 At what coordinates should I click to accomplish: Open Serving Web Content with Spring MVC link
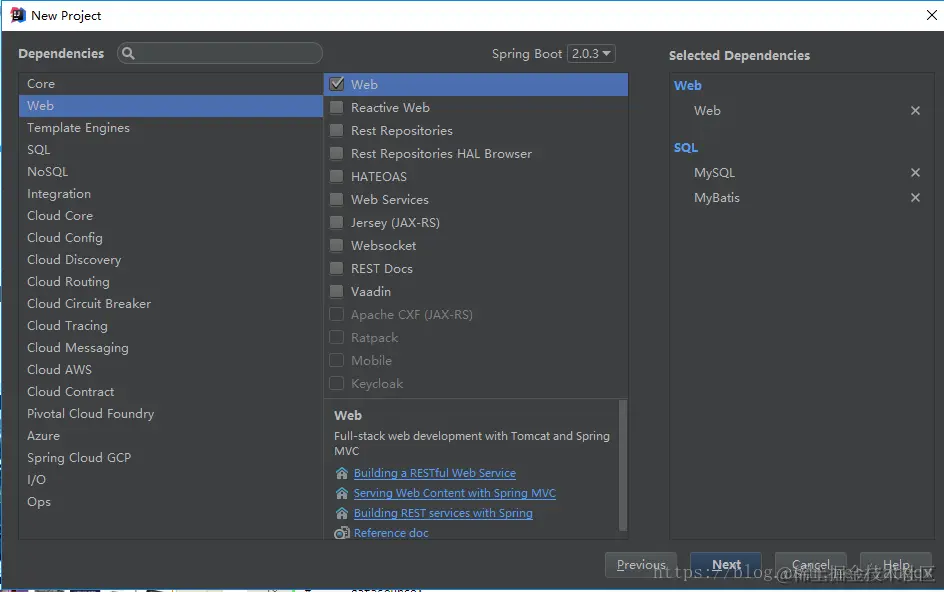(x=455, y=493)
